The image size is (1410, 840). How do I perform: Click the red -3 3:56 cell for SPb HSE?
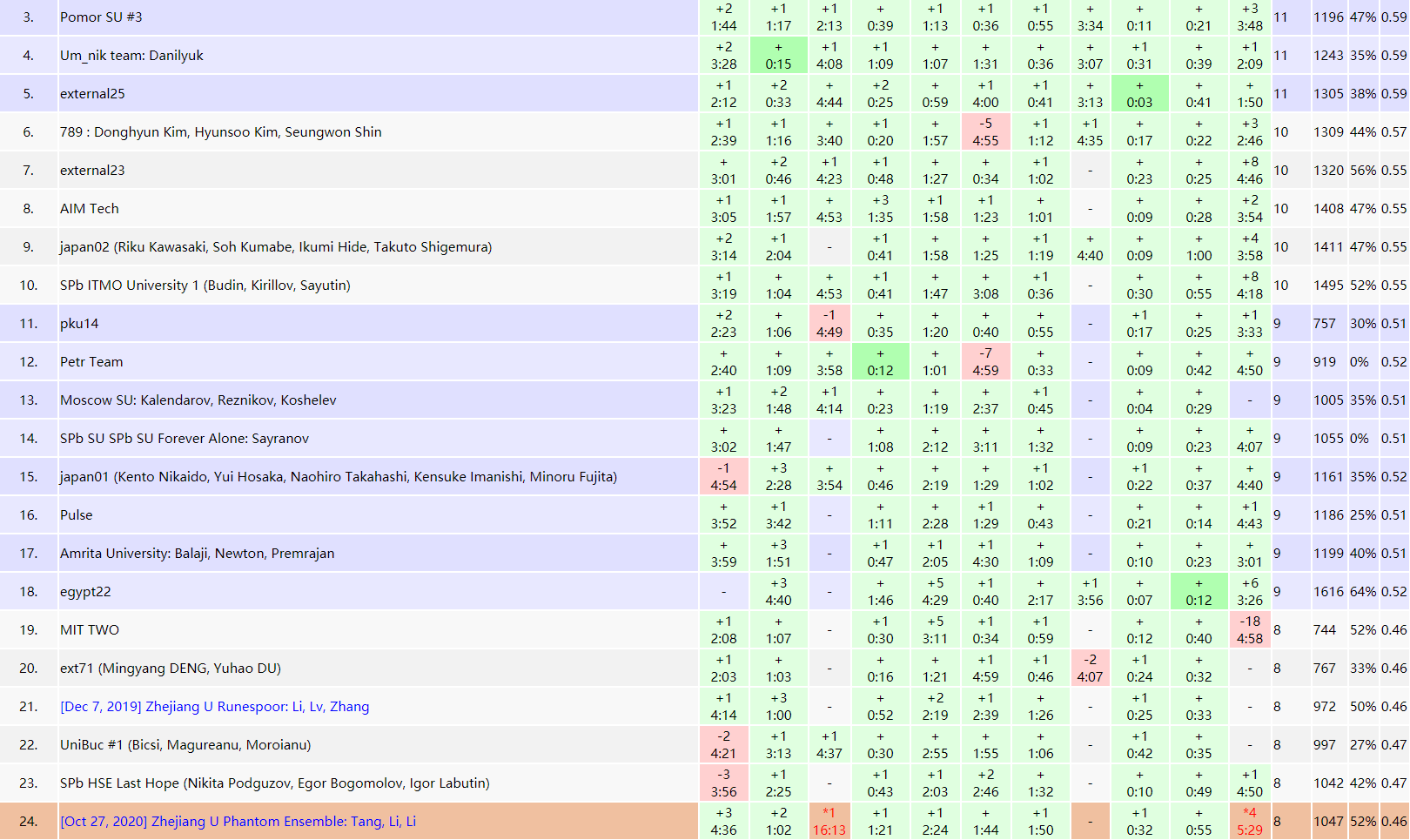click(723, 783)
